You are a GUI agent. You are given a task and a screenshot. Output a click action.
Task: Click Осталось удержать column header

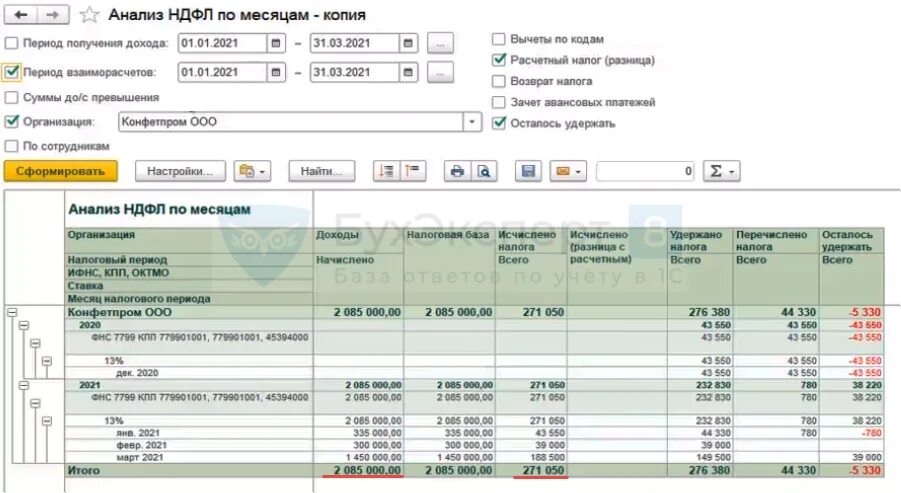pos(851,241)
